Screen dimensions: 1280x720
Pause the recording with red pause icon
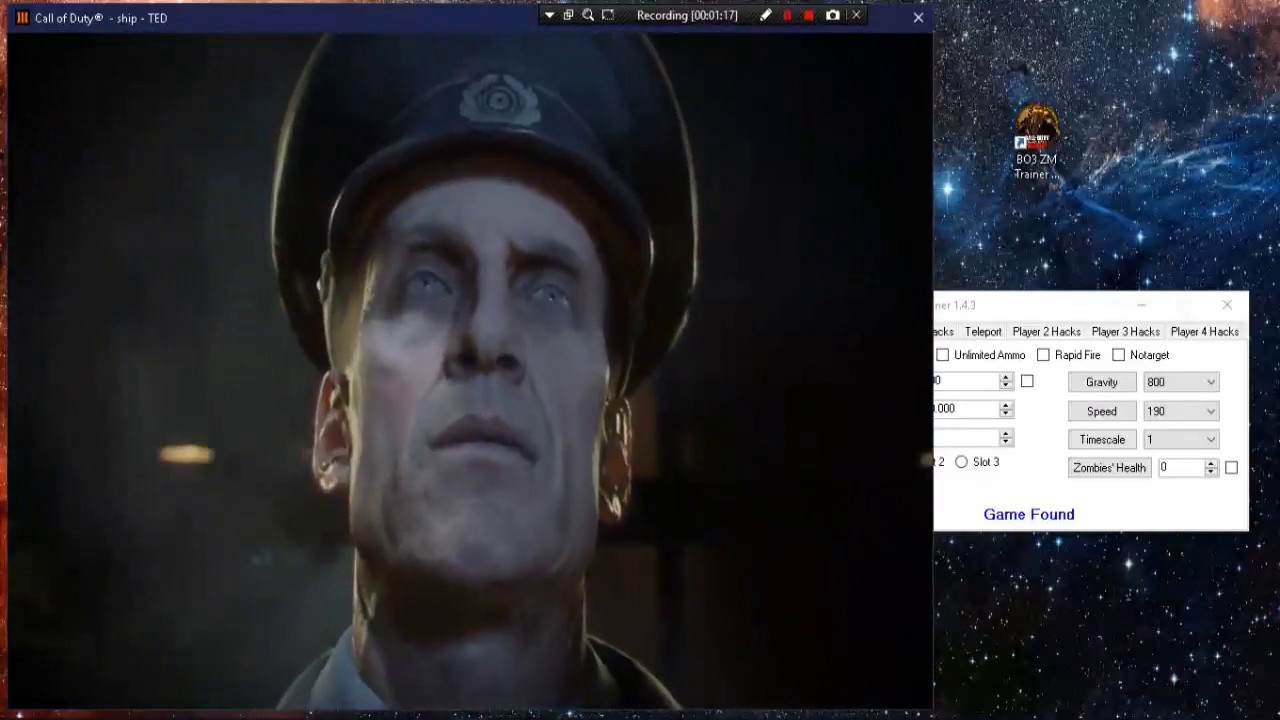coord(787,15)
